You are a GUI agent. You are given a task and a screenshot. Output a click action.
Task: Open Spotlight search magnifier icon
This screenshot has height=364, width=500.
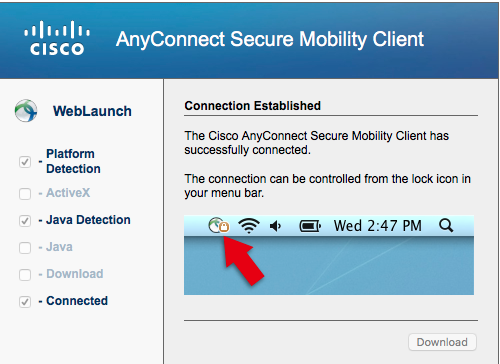click(446, 226)
